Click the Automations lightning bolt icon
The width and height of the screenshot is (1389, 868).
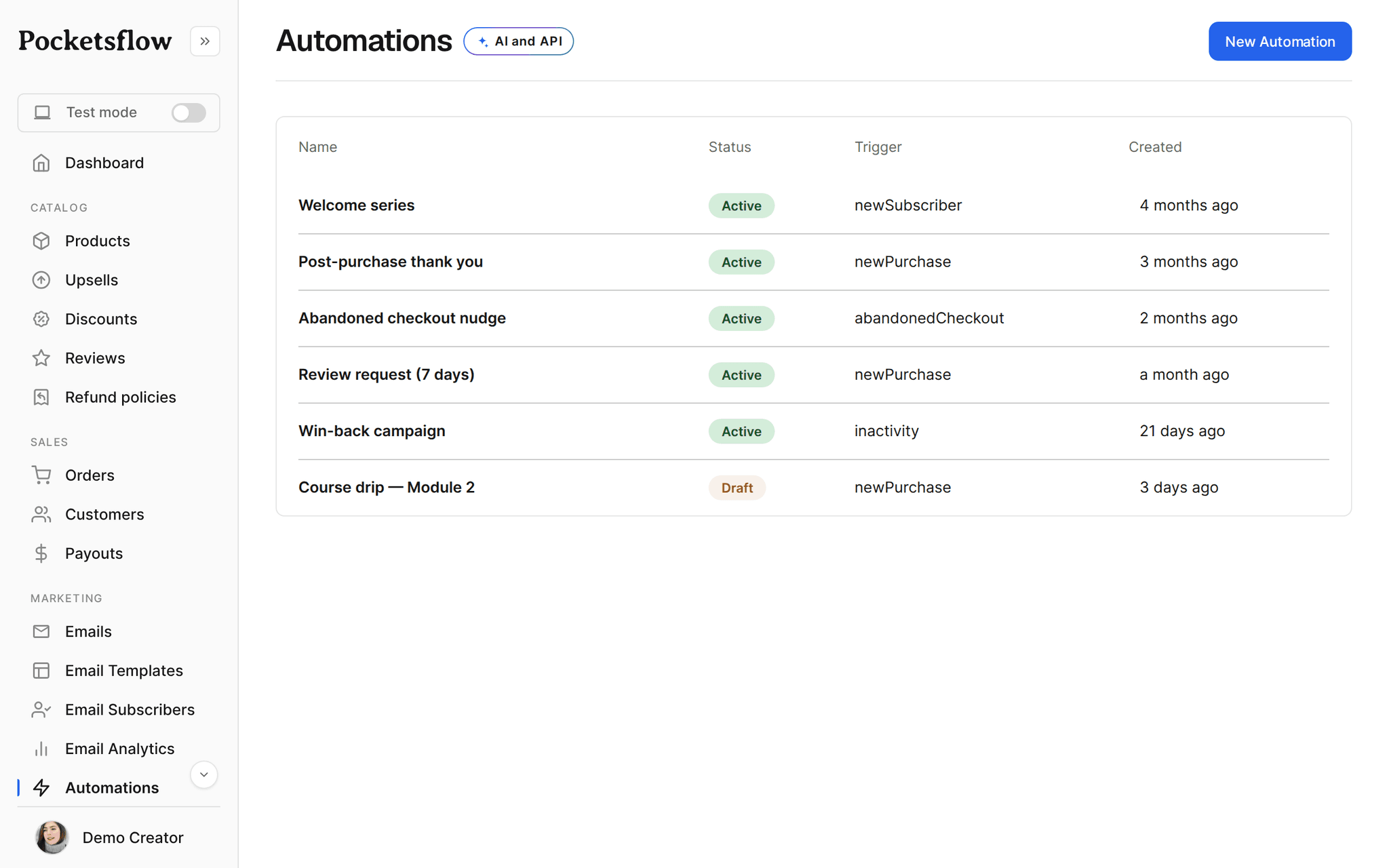[x=41, y=787]
